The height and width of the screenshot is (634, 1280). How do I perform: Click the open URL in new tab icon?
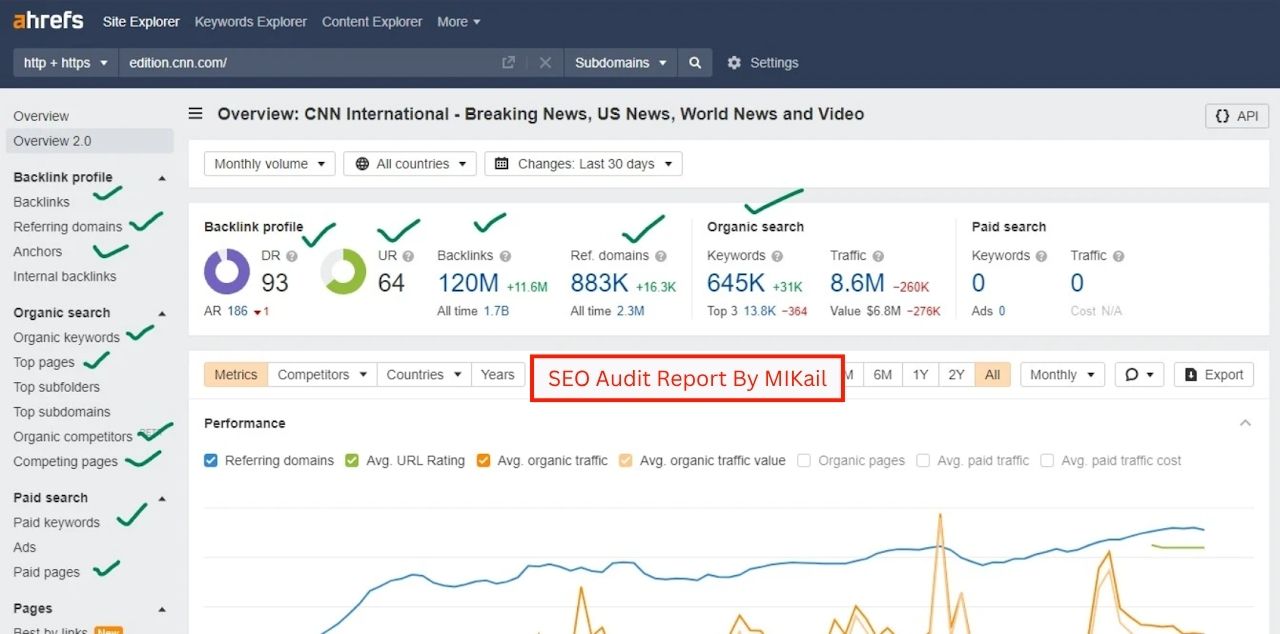tap(508, 62)
